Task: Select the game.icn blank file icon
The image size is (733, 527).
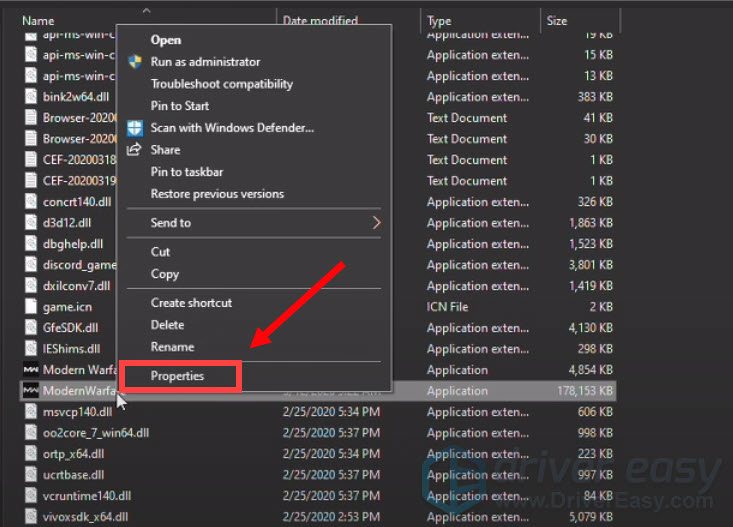Action: (31, 307)
